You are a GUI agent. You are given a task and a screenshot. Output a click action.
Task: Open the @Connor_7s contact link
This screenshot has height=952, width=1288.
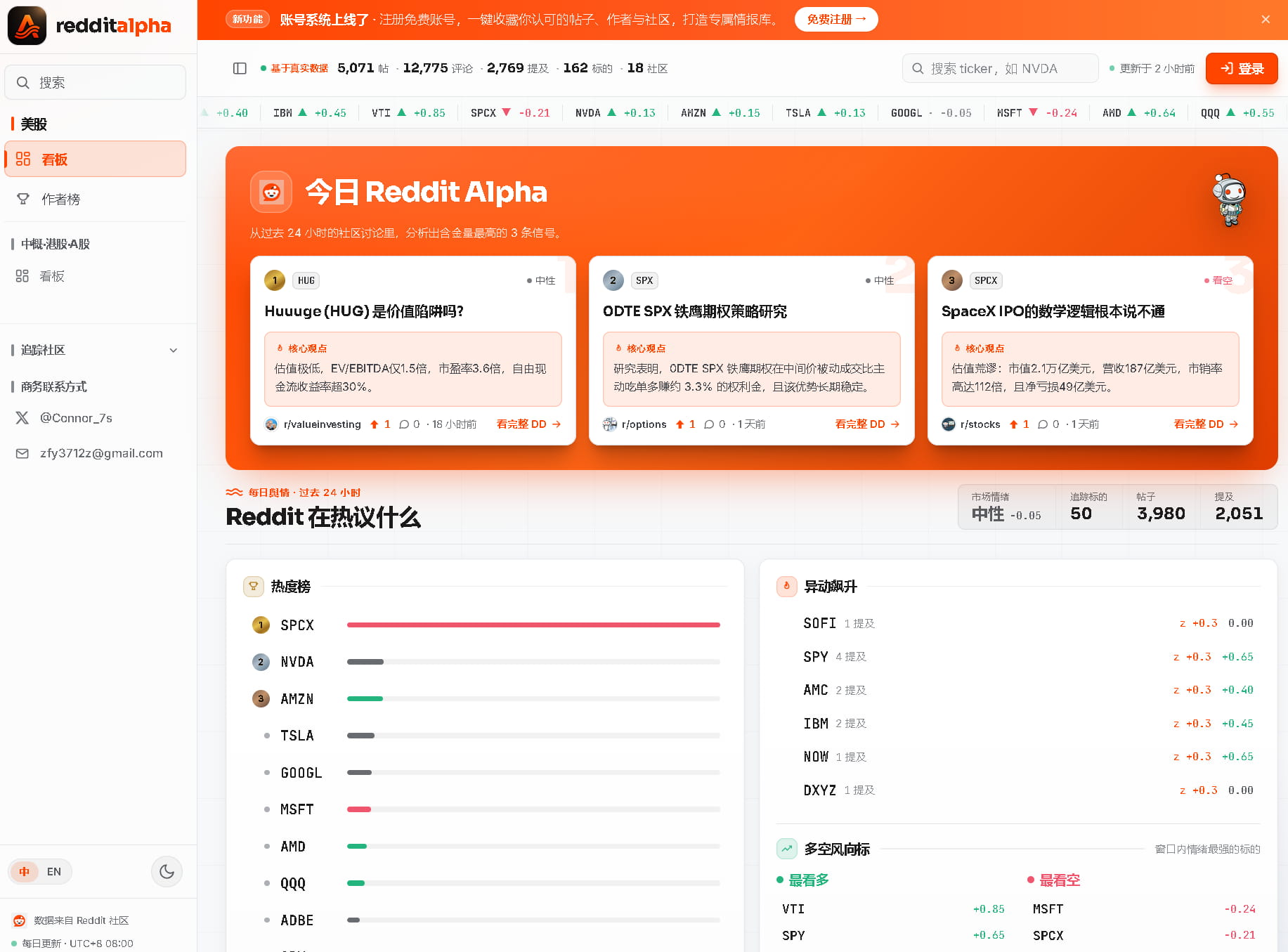(x=76, y=418)
